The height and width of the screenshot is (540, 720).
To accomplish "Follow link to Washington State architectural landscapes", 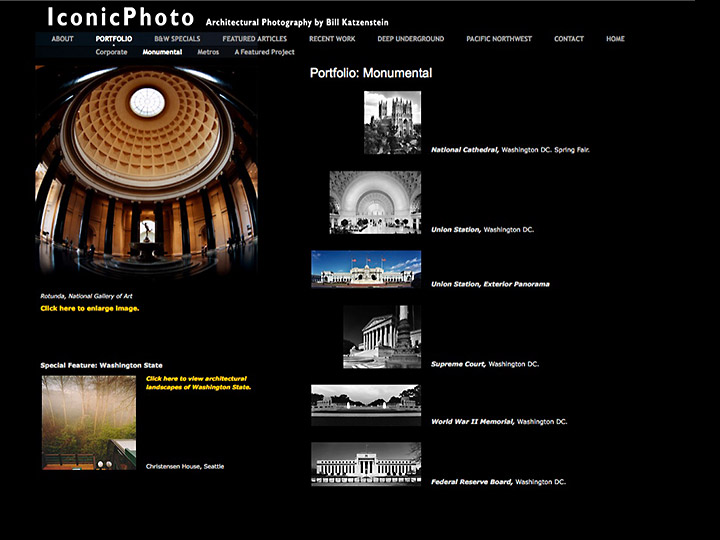I will pos(198,383).
